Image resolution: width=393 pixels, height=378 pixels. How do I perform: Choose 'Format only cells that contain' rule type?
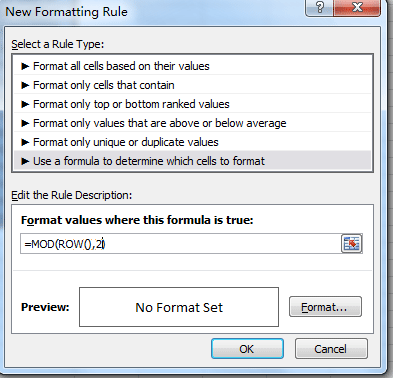tap(192, 85)
